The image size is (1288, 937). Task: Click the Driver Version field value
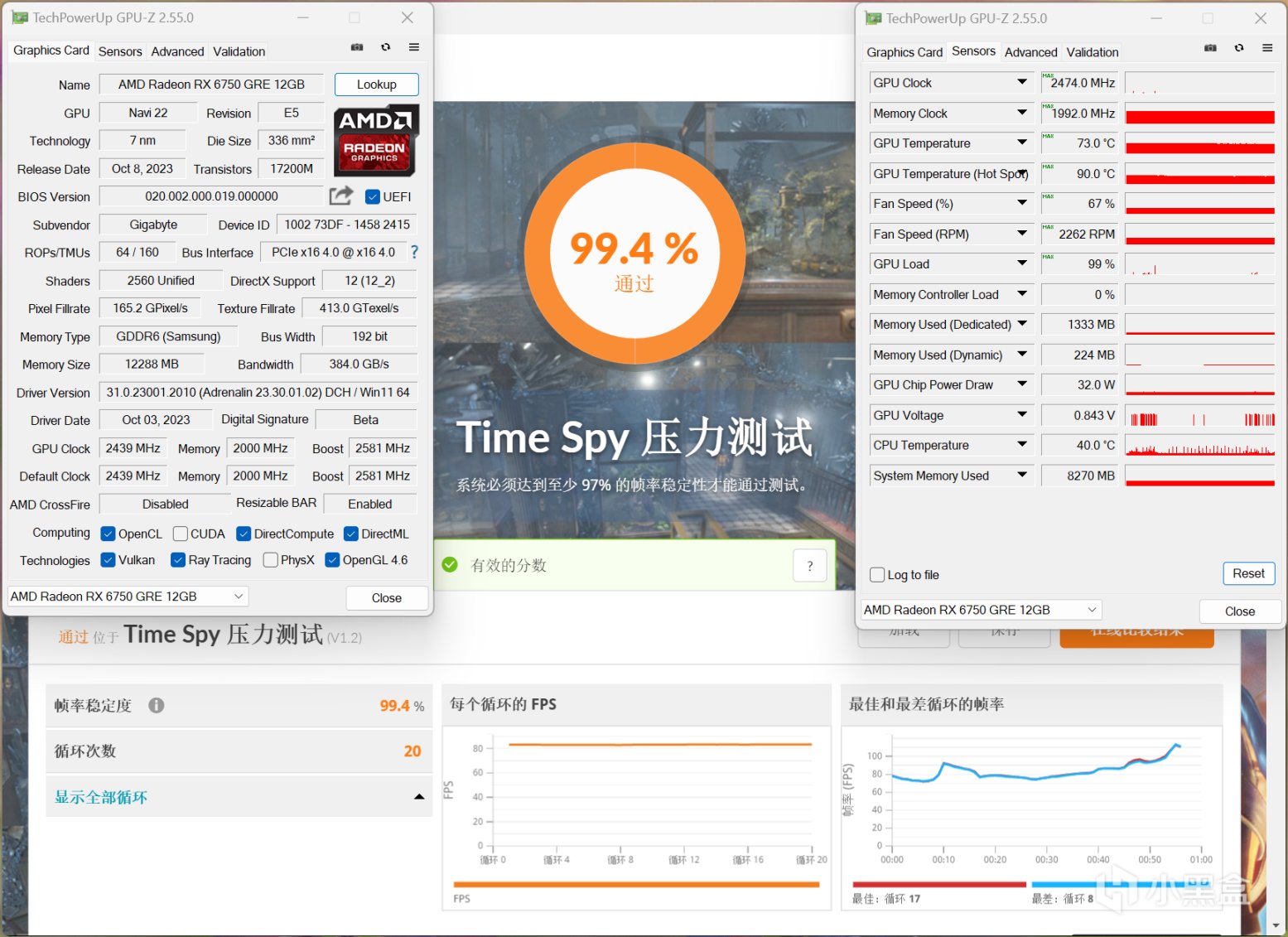point(258,392)
